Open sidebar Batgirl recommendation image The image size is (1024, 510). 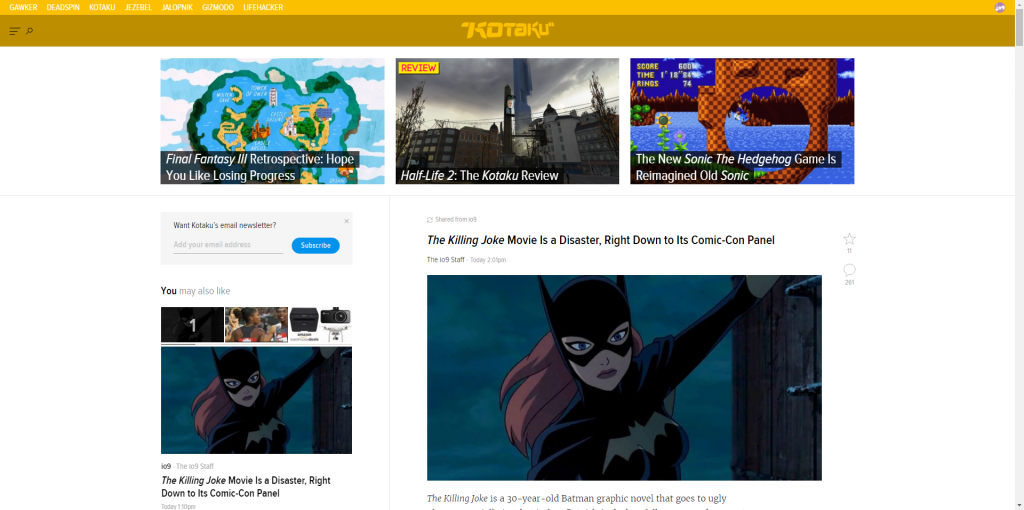(x=257, y=400)
